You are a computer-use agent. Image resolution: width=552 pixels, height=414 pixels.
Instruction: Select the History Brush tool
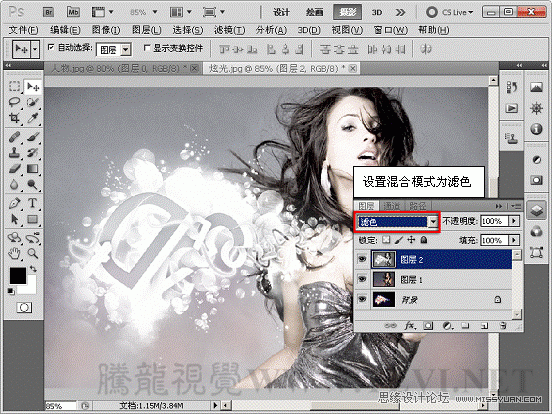pos(33,152)
